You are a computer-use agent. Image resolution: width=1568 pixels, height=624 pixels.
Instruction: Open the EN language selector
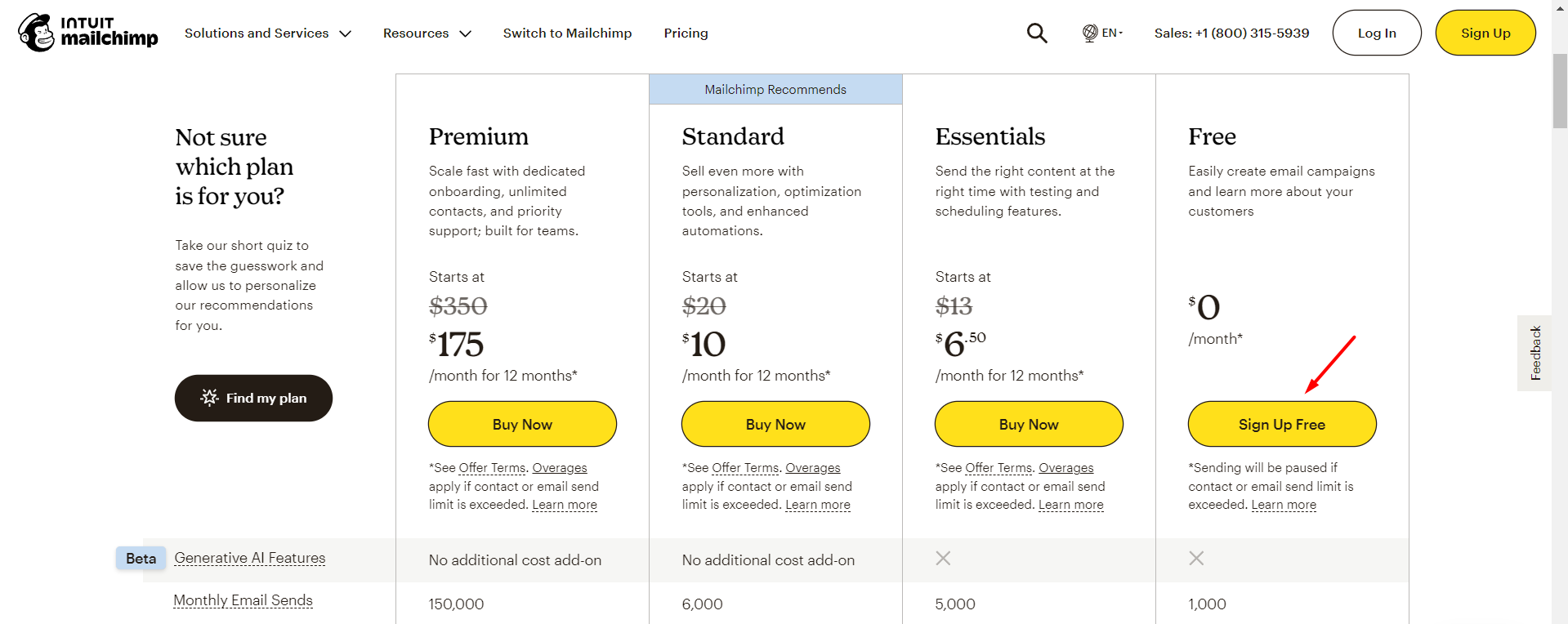[1112, 33]
